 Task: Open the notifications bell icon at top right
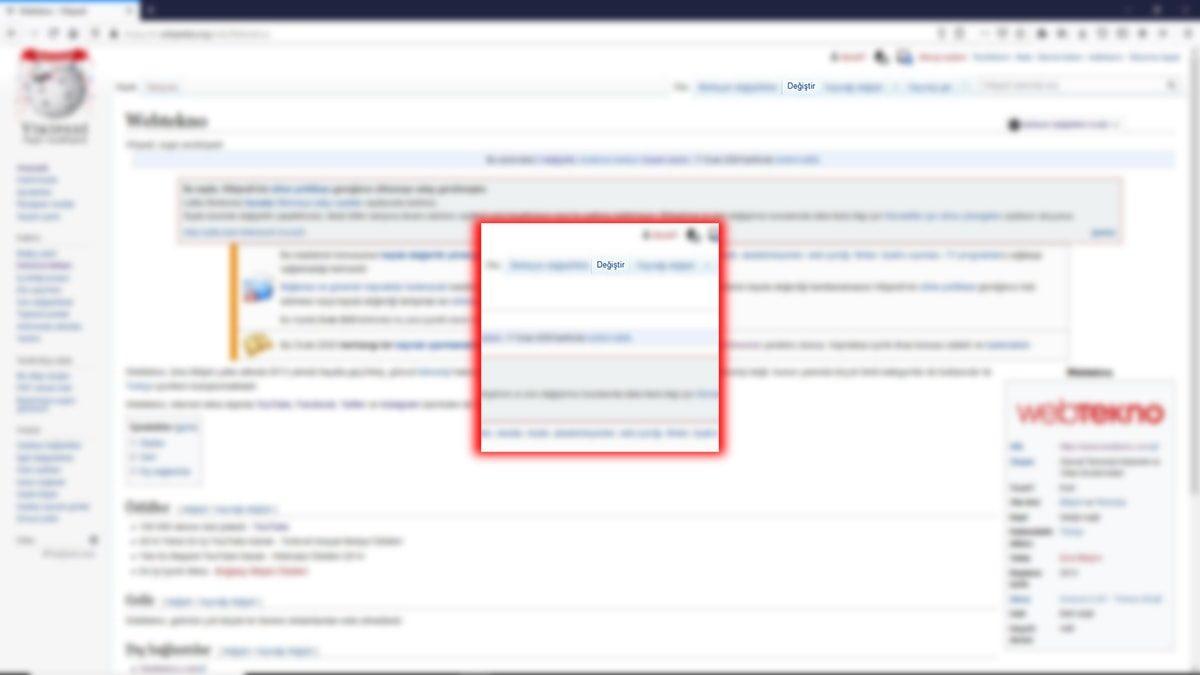879,55
